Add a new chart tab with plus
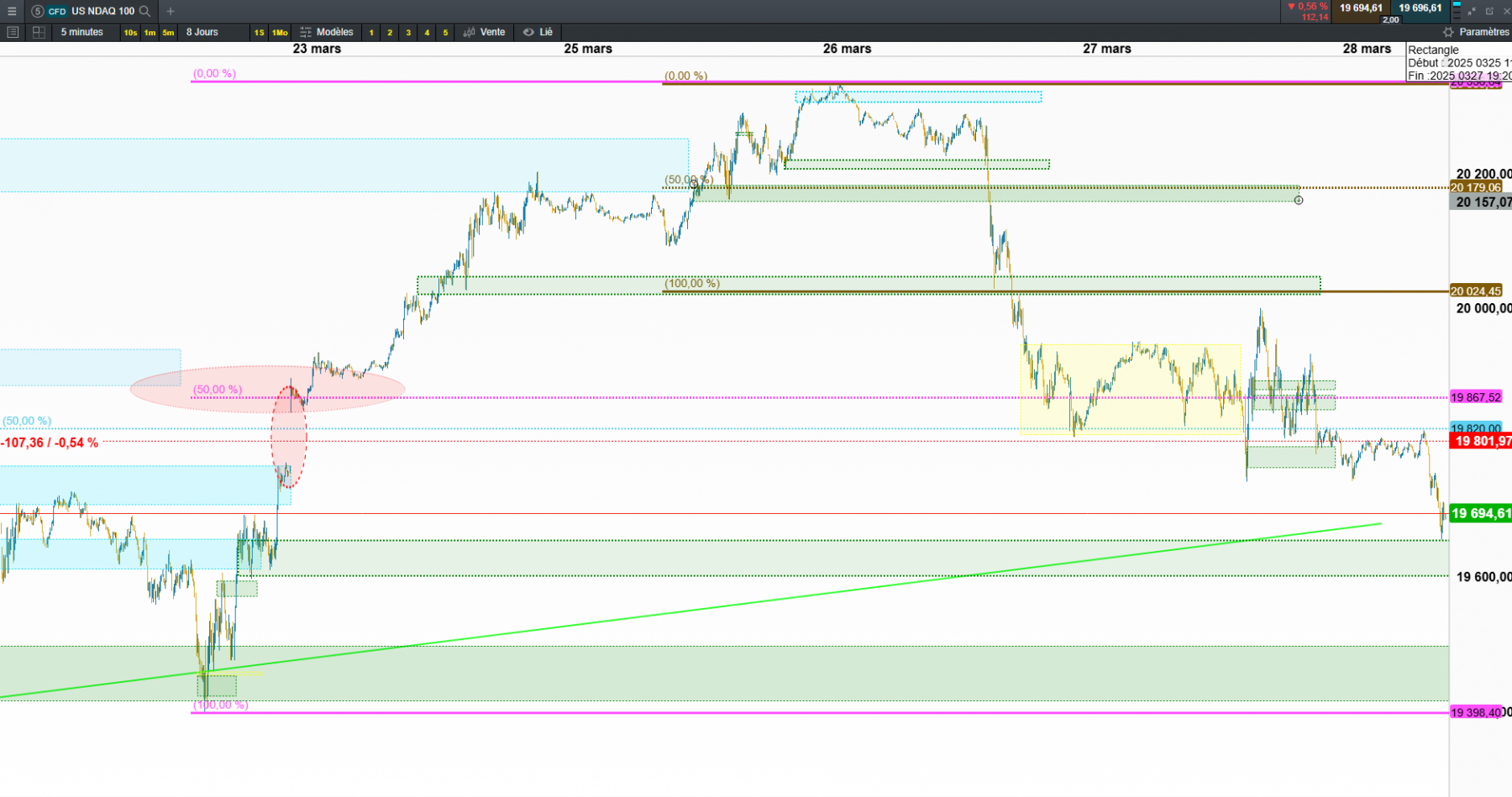Viewport: 1512px width, 797px height. tap(171, 11)
